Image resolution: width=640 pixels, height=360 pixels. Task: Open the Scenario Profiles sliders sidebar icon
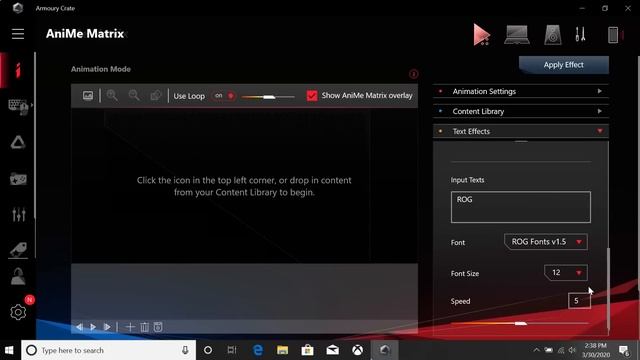click(x=18, y=214)
